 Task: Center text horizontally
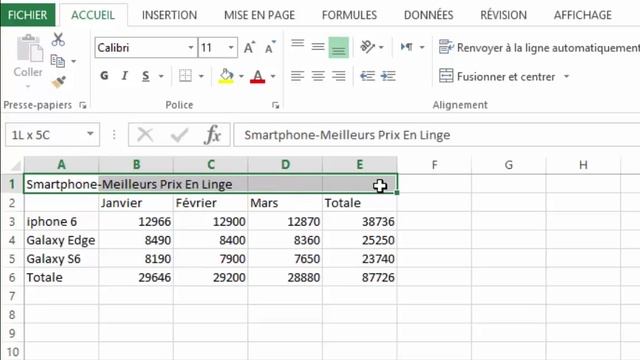pyautogui.click(x=318, y=76)
